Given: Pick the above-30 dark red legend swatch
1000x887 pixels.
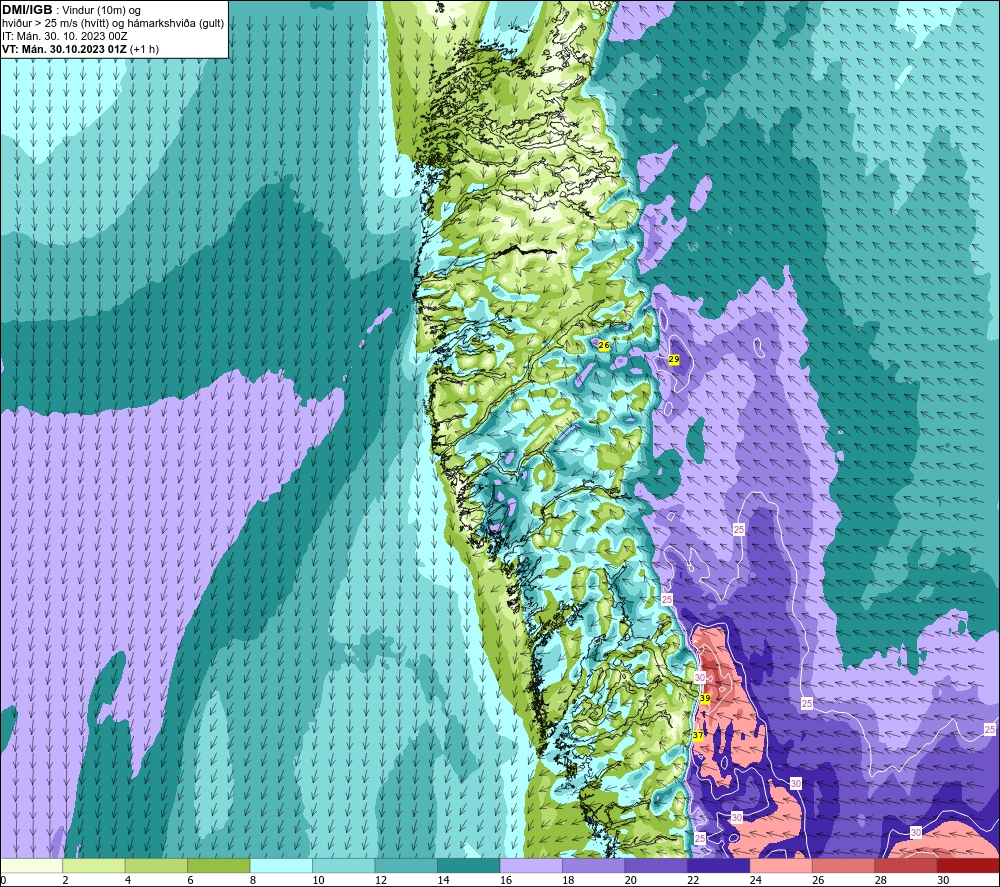Looking at the screenshot, I should tap(969, 865).
